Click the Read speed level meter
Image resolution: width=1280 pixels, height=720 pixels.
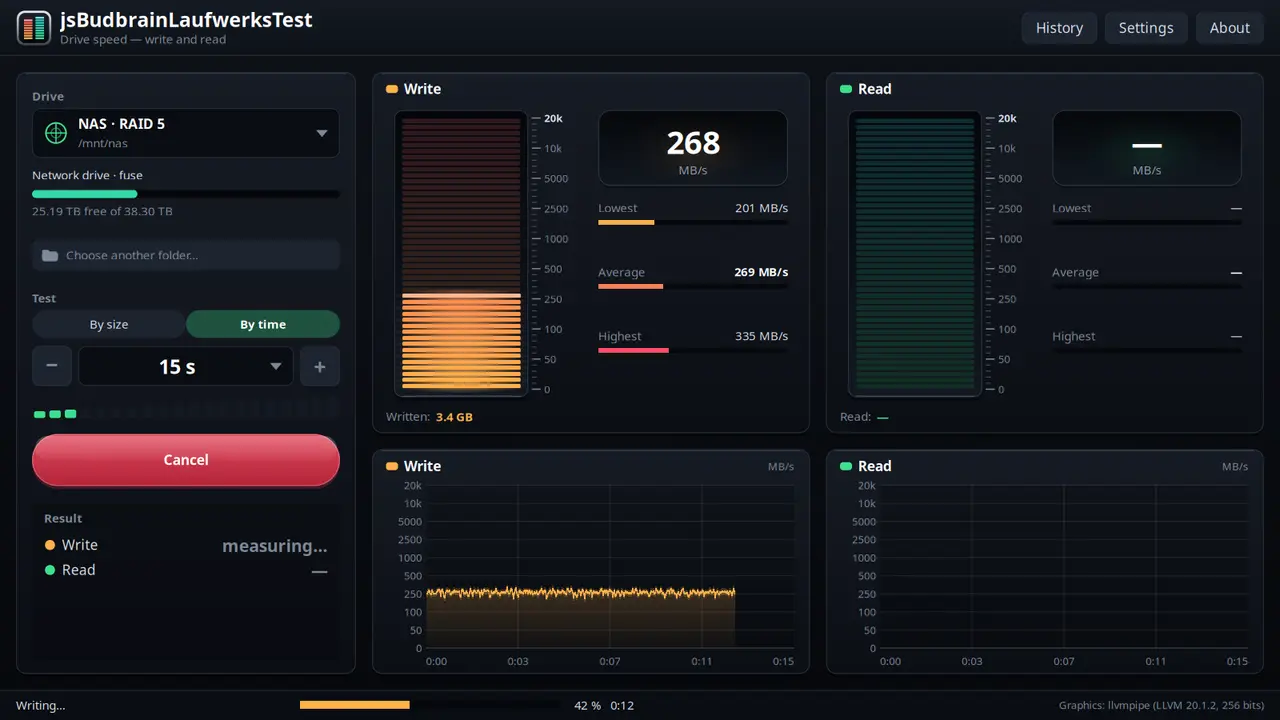pyautogui.click(x=916, y=253)
